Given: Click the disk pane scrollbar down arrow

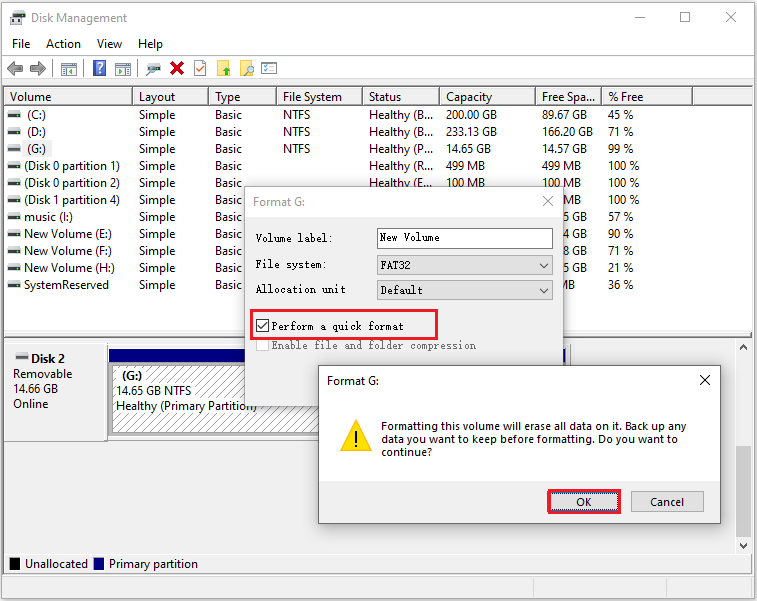Looking at the screenshot, I should 743,546.
